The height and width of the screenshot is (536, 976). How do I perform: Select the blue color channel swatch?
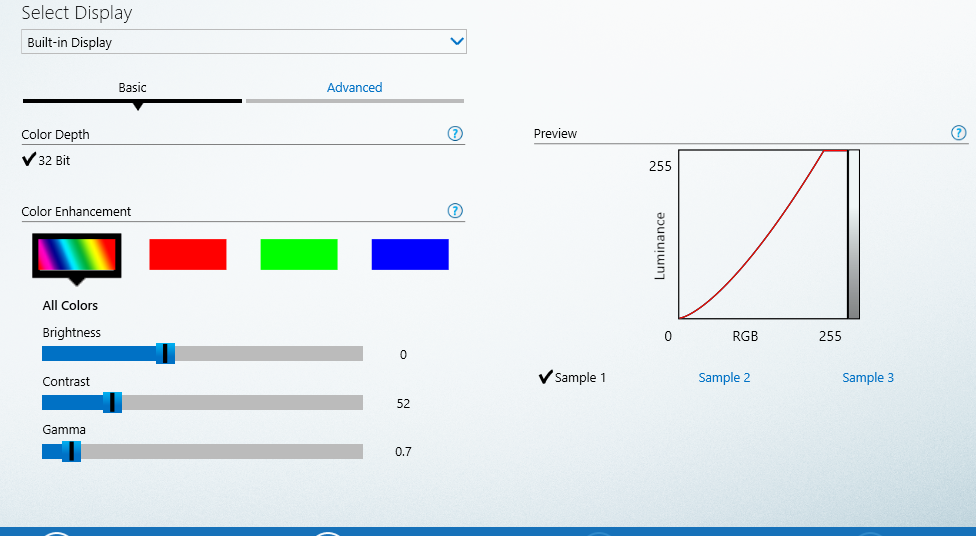[410, 255]
